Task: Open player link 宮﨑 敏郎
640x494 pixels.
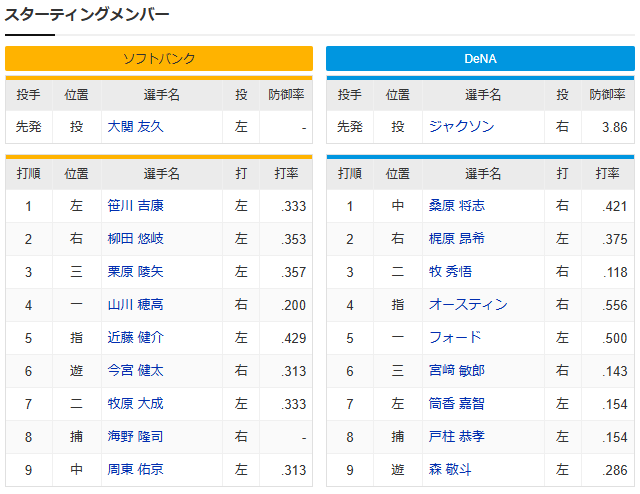Action: coord(457,371)
